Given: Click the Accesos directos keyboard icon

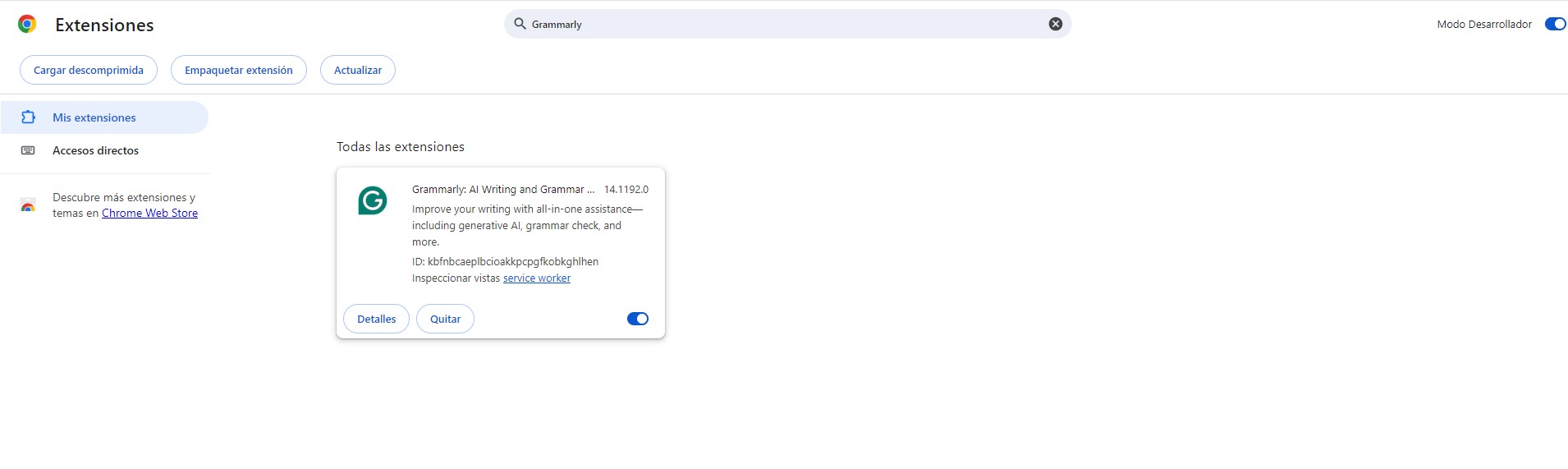Looking at the screenshot, I should click(28, 150).
